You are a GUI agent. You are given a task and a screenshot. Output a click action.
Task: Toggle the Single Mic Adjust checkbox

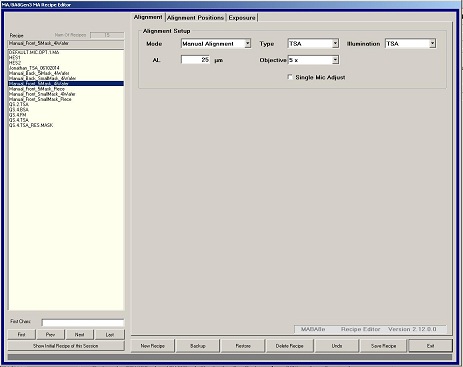(x=290, y=77)
